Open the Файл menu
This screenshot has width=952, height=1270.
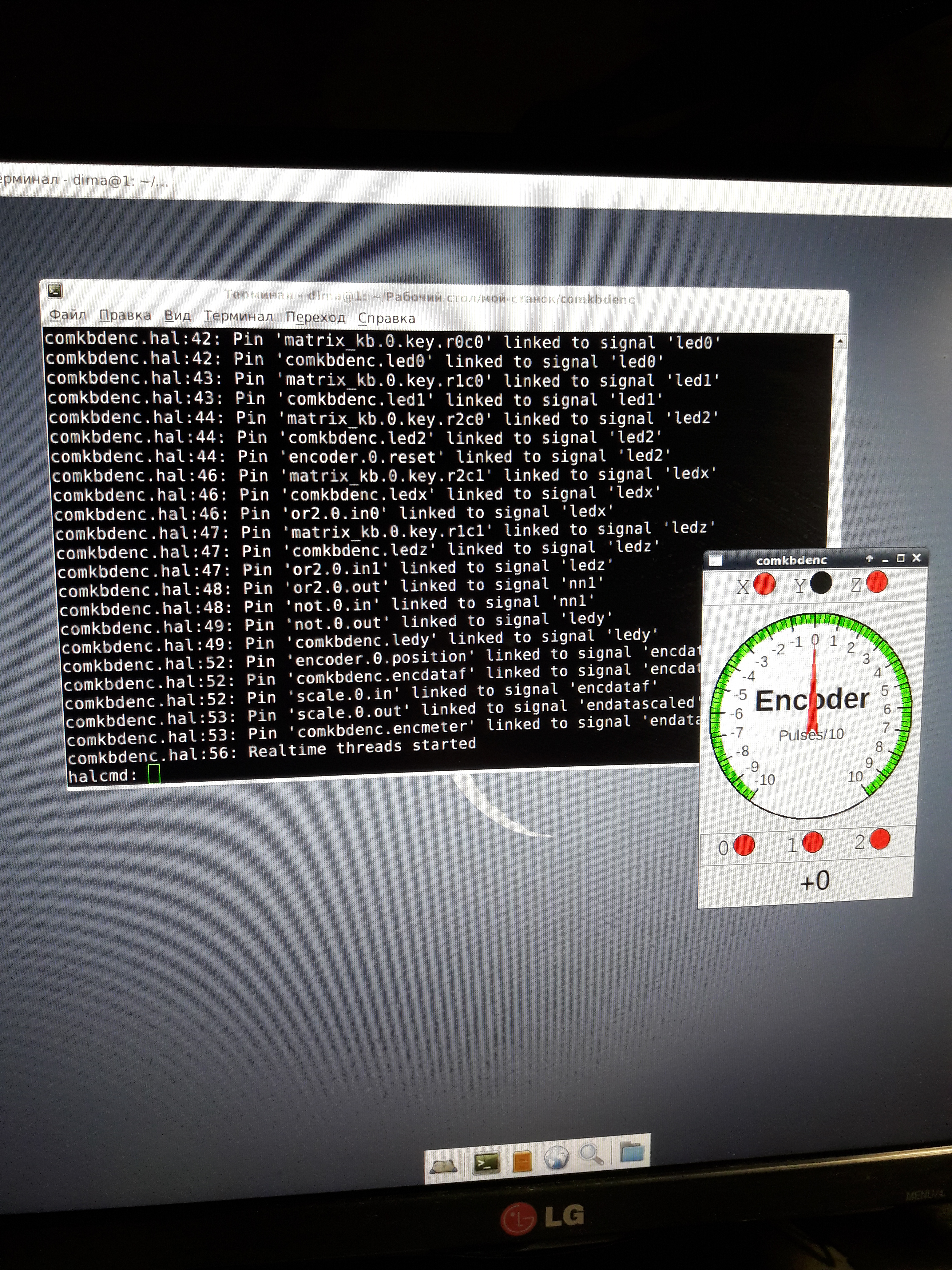tap(68, 315)
